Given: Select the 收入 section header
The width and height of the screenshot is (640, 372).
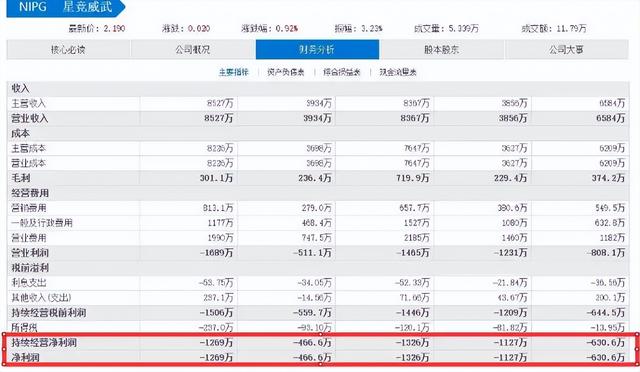Looking at the screenshot, I should click(x=20, y=88).
